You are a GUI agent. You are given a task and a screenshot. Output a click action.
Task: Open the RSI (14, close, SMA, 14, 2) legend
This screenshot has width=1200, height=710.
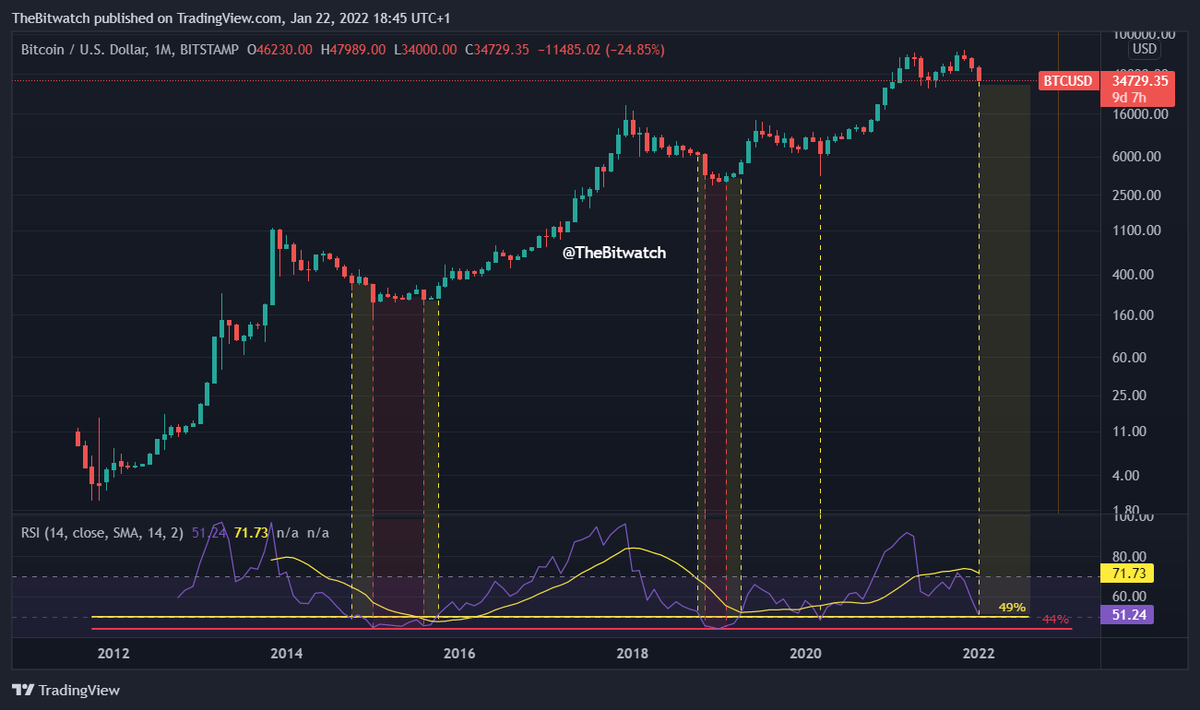tap(102, 533)
